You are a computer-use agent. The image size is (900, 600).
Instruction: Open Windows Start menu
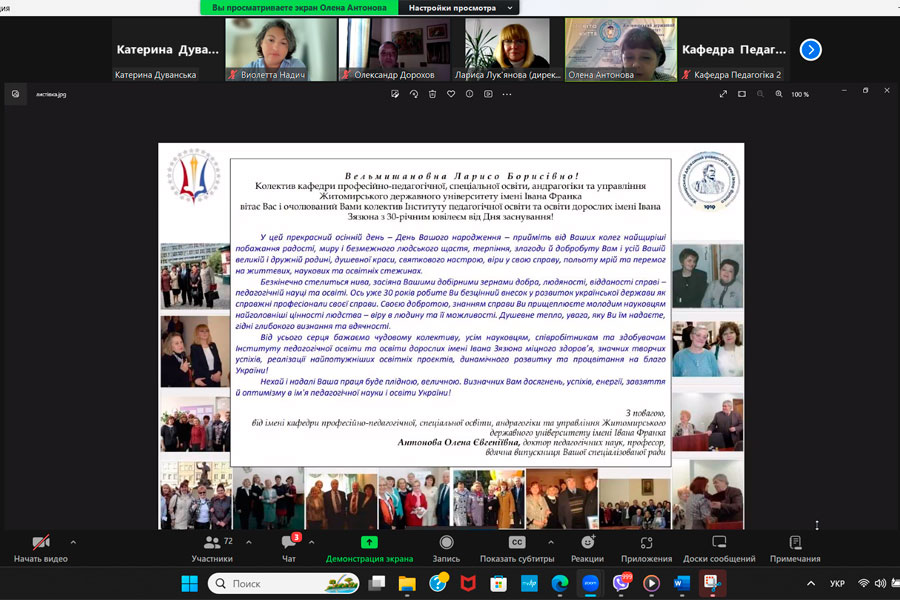pyautogui.click(x=189, y=583)
